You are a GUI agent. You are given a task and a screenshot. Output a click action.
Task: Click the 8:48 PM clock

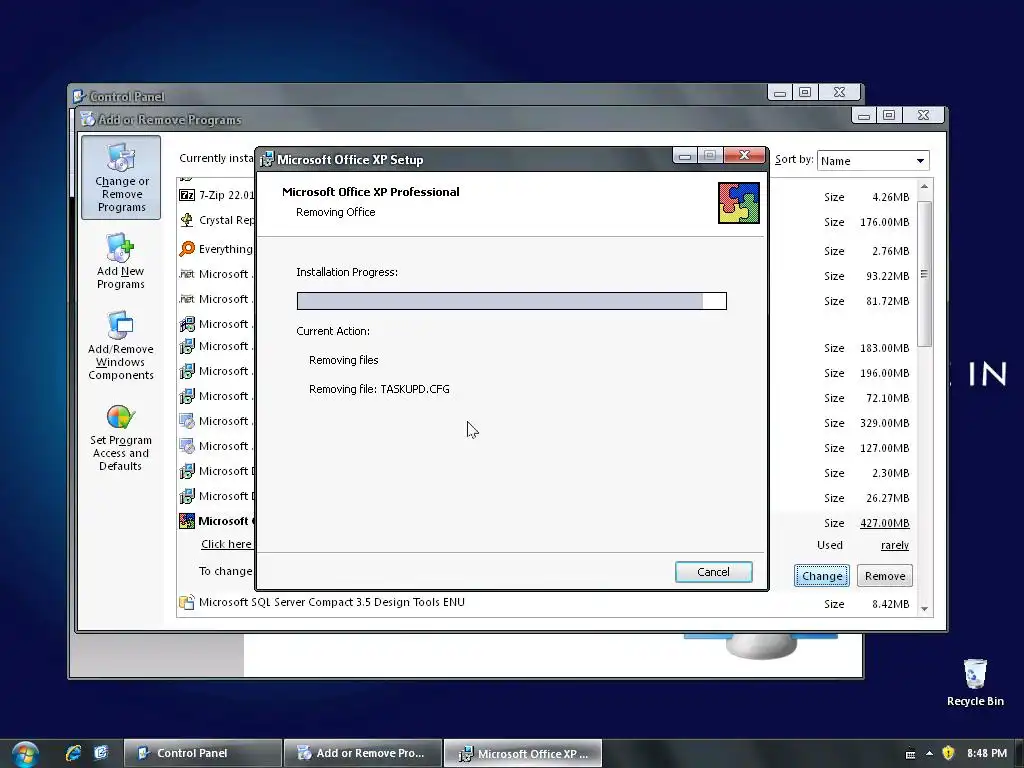click(x=987, y=753)
